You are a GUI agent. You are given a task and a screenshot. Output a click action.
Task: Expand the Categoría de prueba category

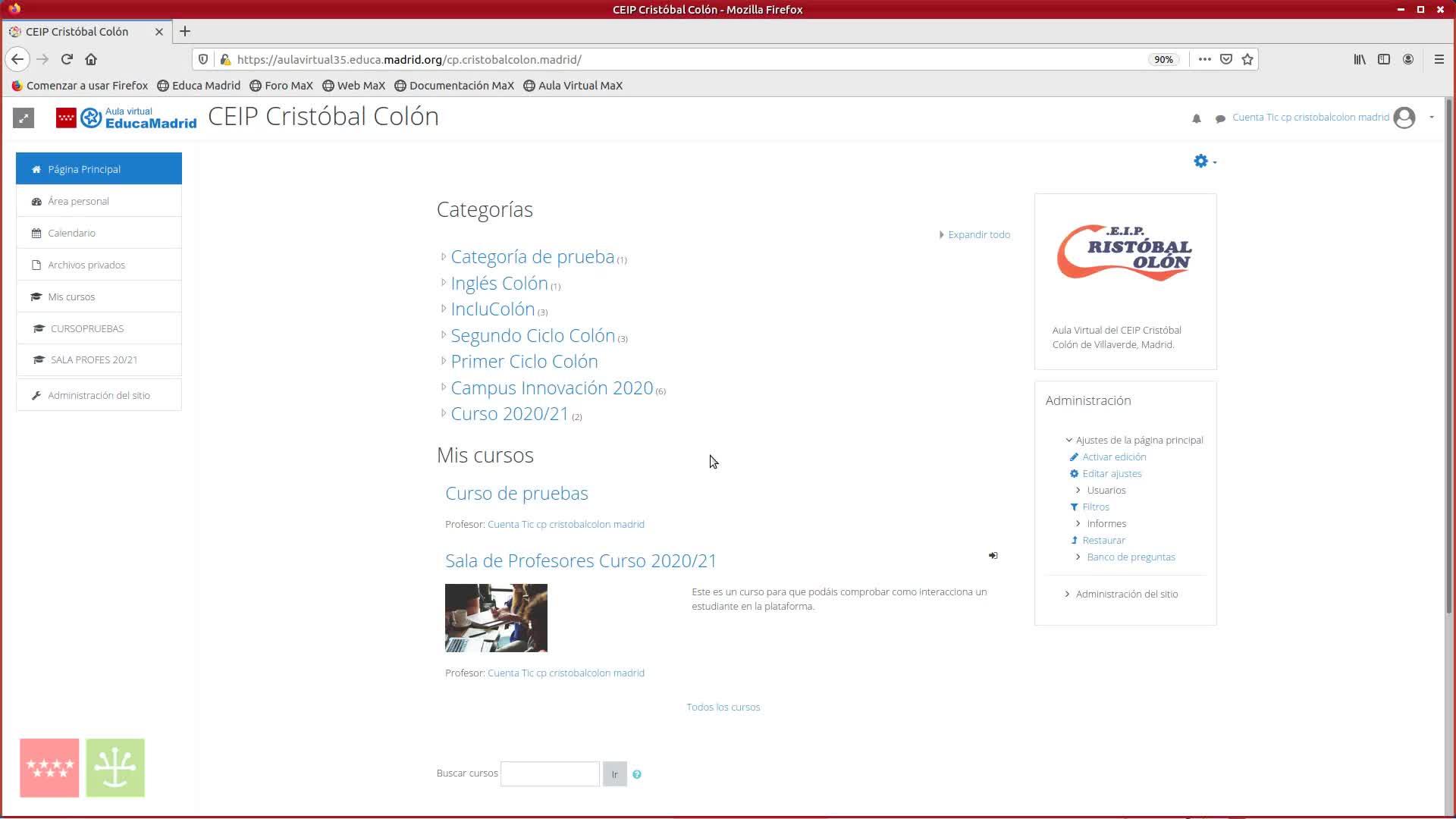pyautogui.click(x=444, y=257)
